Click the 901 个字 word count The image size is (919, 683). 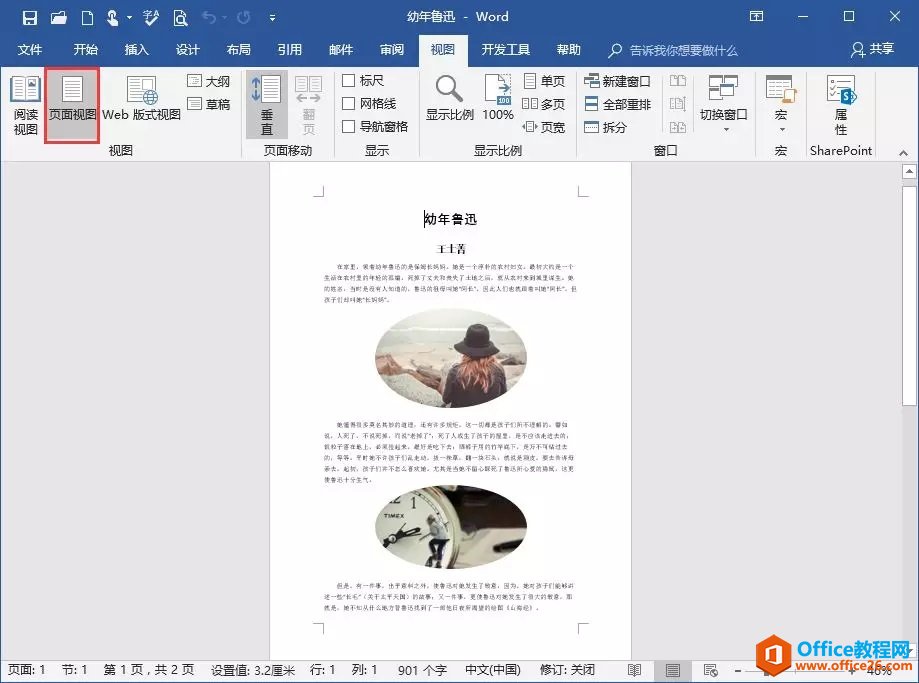(422, 670)
